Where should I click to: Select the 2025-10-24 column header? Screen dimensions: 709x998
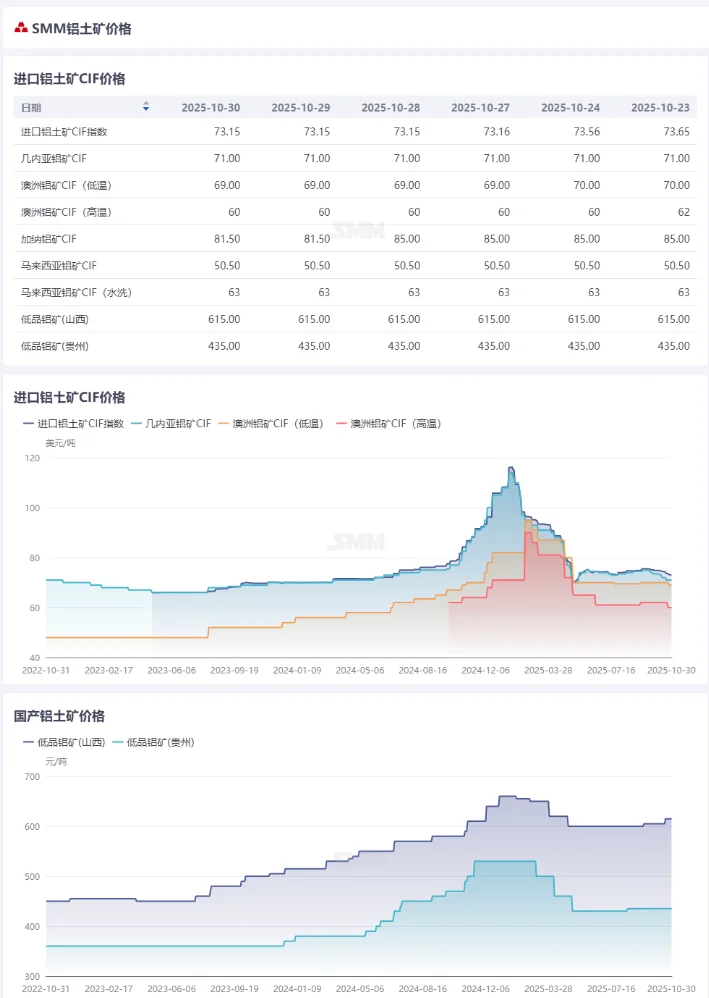pyautogui.click(x=570, y=108)
